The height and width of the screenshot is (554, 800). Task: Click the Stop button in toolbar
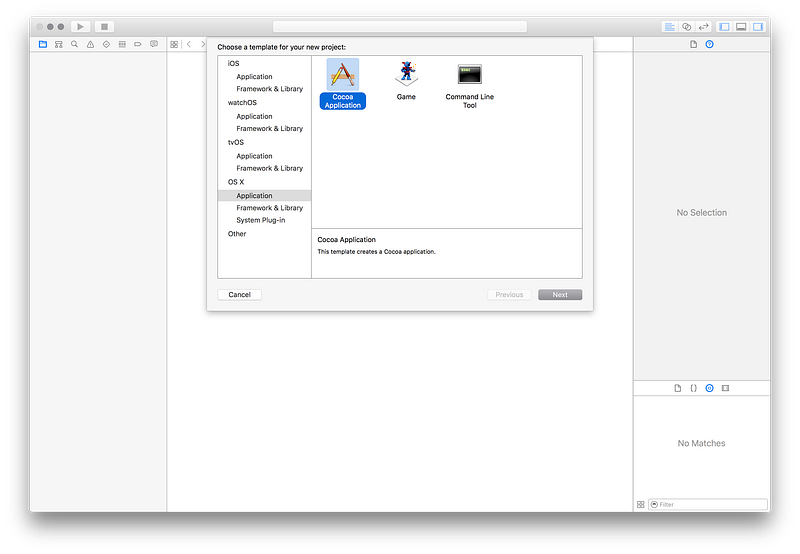point(104,27)
